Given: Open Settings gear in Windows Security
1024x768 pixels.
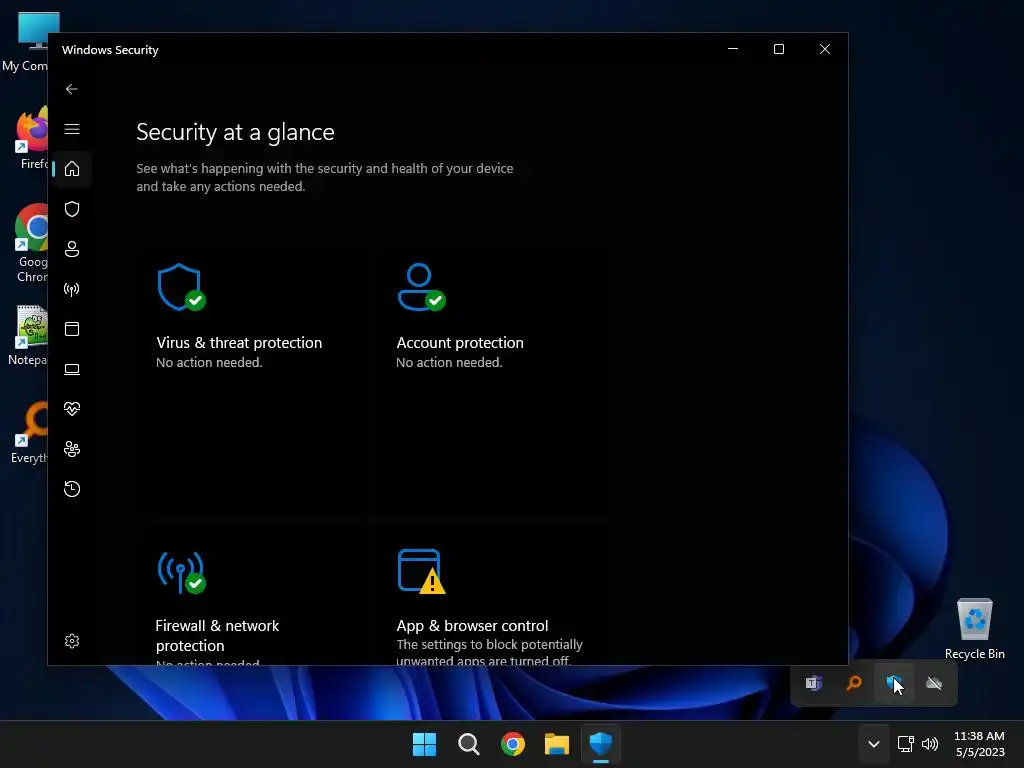Looking at the screenshot, I should pos(72,641).
